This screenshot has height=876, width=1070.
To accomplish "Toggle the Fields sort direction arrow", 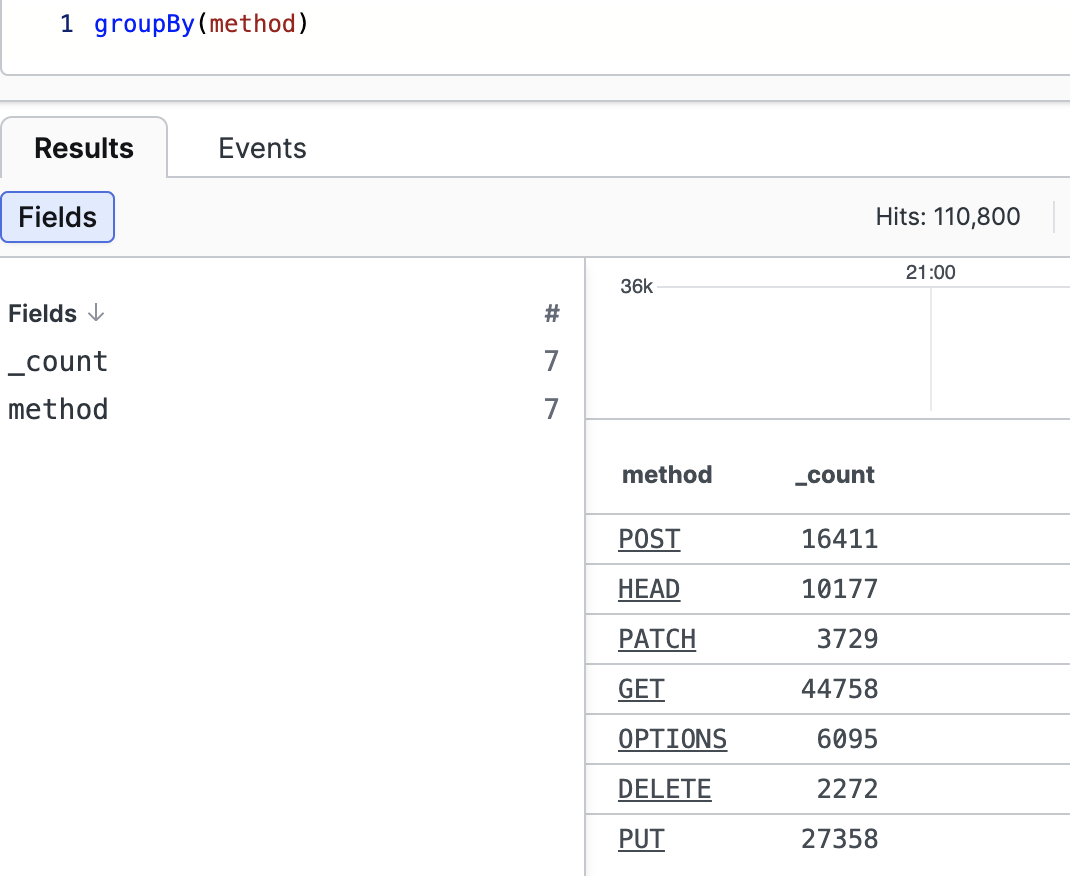I will coord(96,313).
